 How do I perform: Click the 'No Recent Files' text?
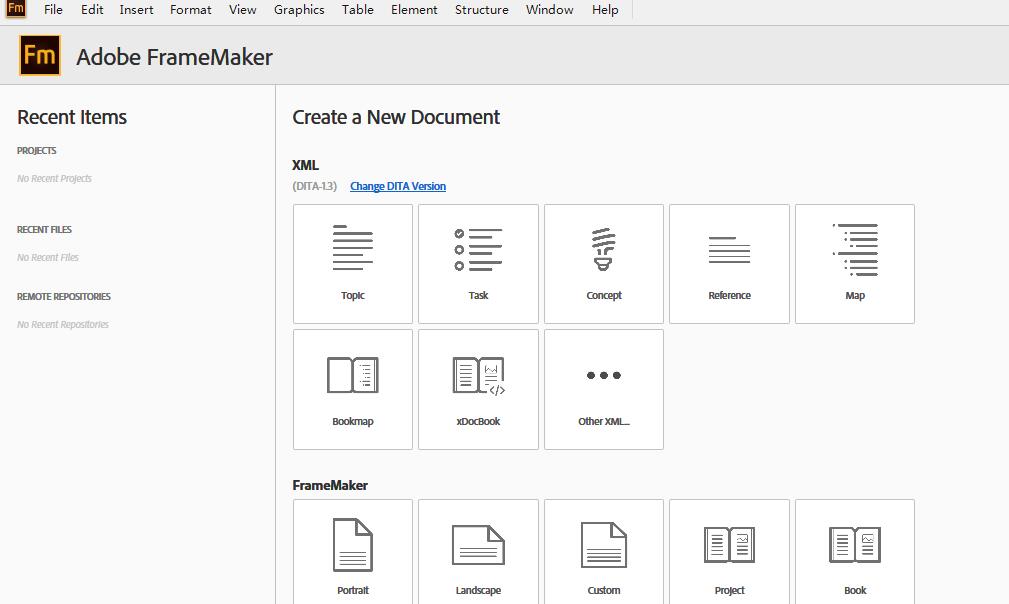coord(48,257)
